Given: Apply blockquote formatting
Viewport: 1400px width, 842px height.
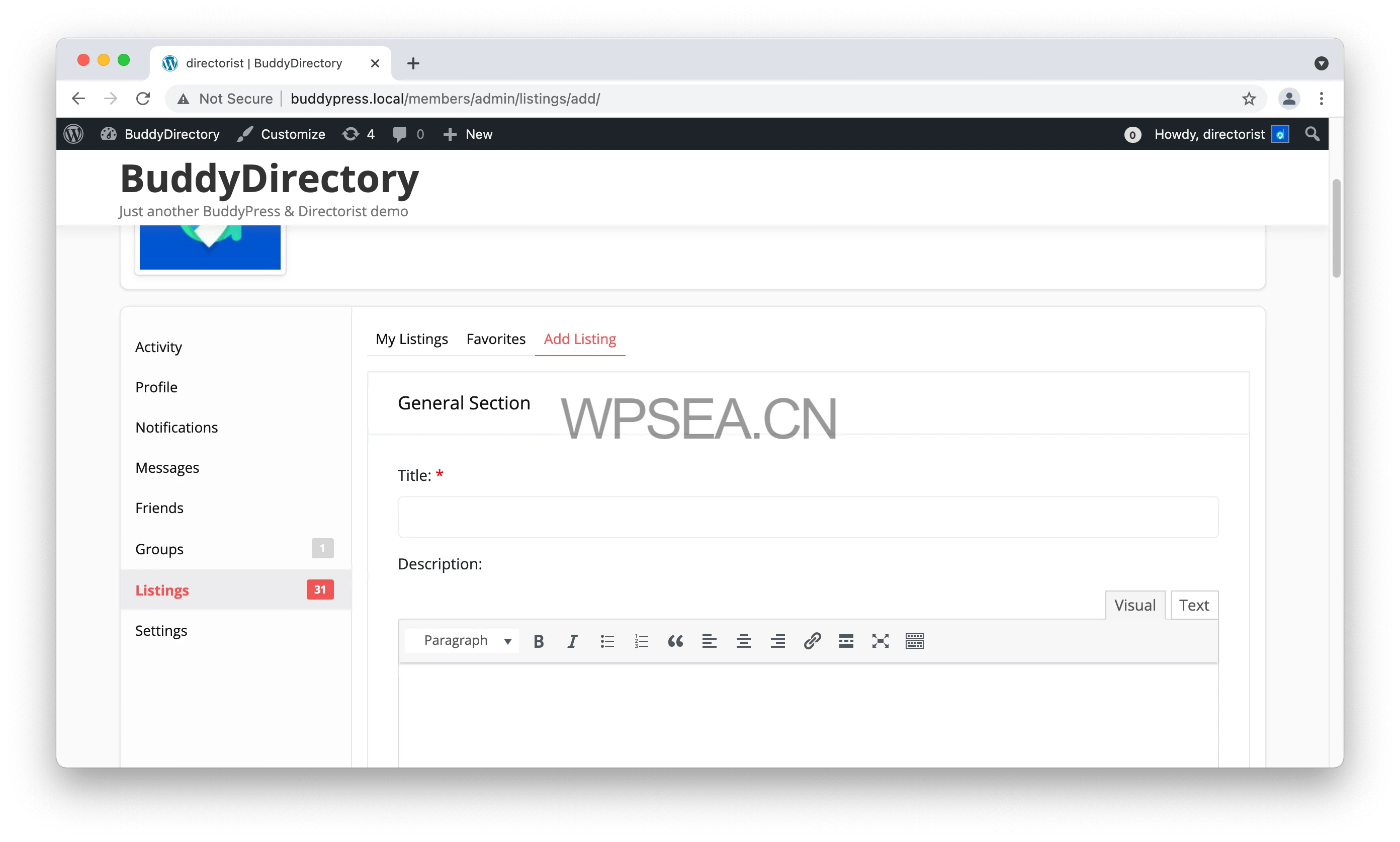Looking at the screenshot, I should click(x=675, y=641).
